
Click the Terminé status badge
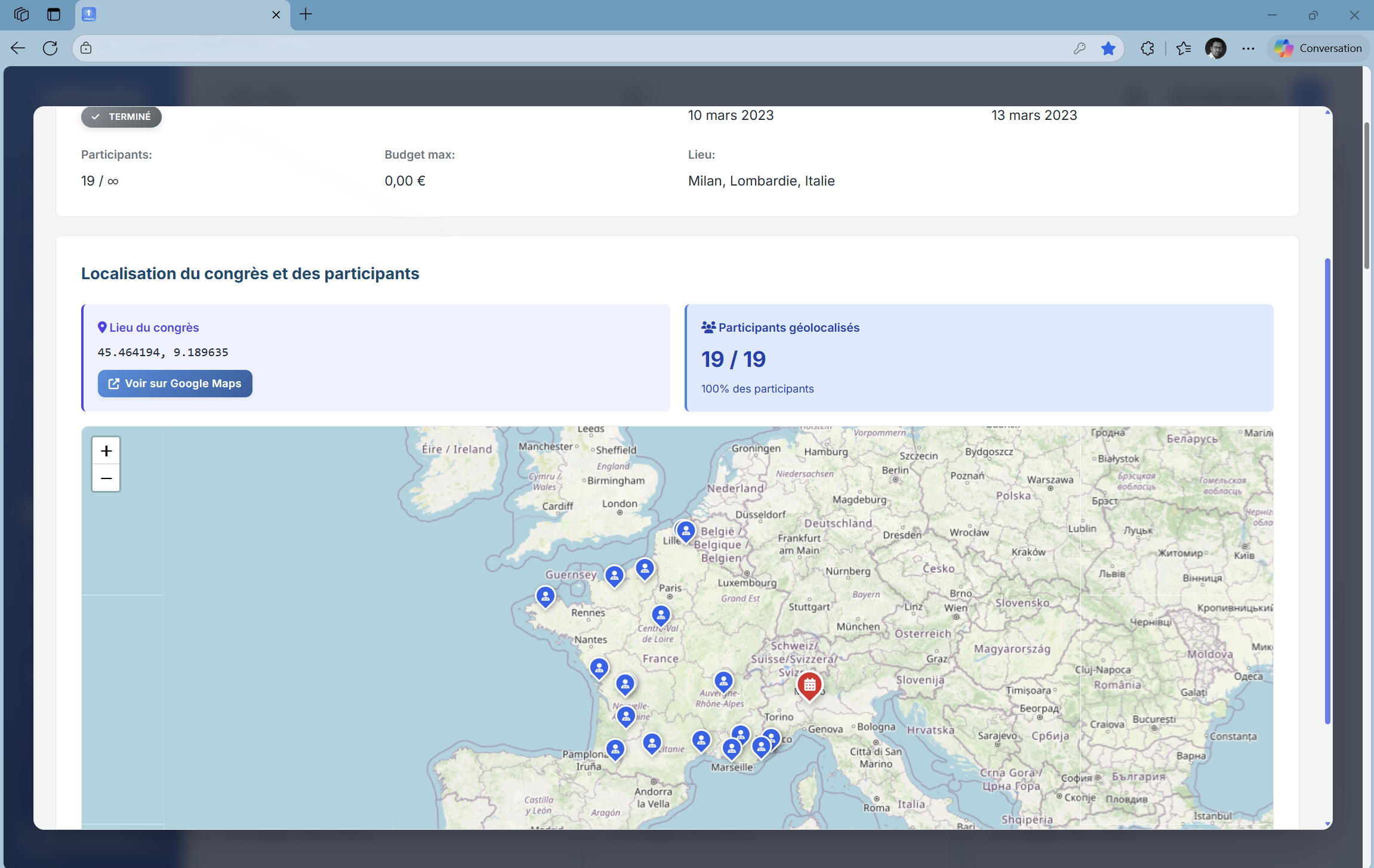(x=121, y=116)
